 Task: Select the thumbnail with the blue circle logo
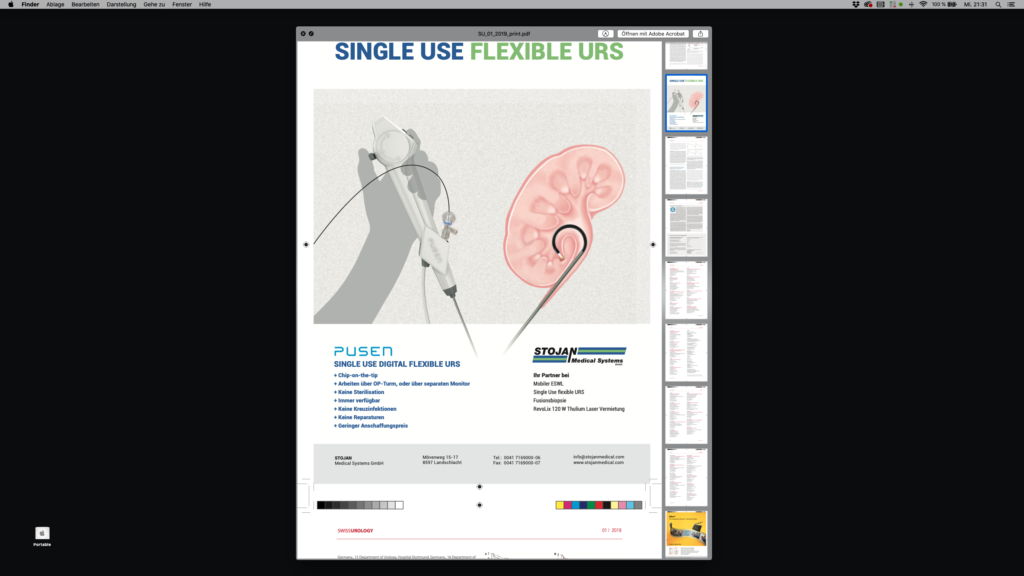(x=686, y=227)
